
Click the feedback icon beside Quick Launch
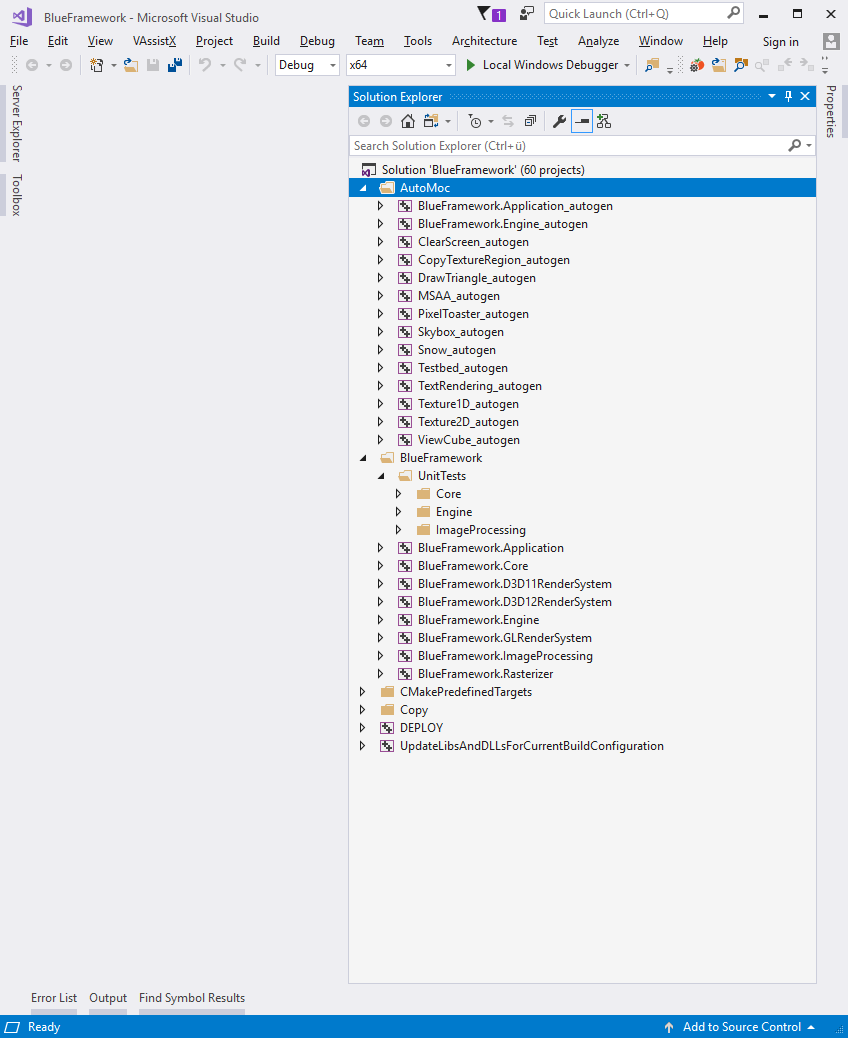click(x=526, y=13)
